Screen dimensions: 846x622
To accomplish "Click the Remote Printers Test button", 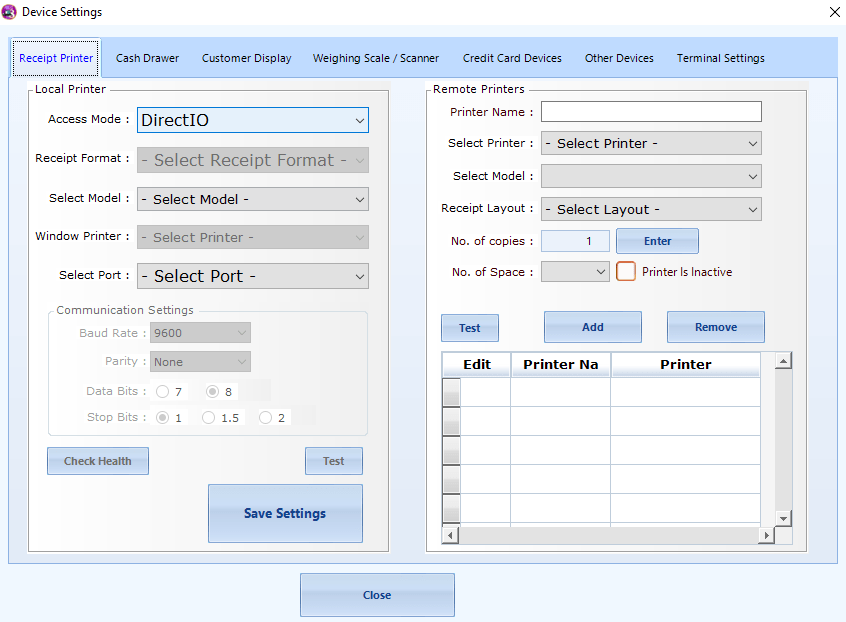I will click(469, 328).
